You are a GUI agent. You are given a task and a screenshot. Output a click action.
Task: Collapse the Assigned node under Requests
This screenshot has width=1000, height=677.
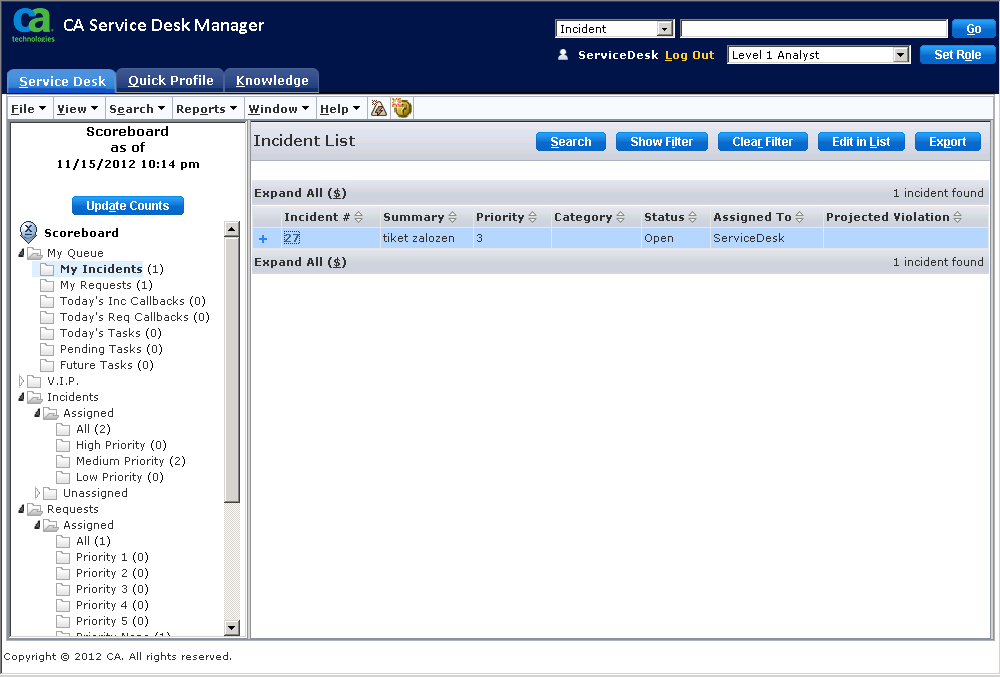[x=37, y=525]
